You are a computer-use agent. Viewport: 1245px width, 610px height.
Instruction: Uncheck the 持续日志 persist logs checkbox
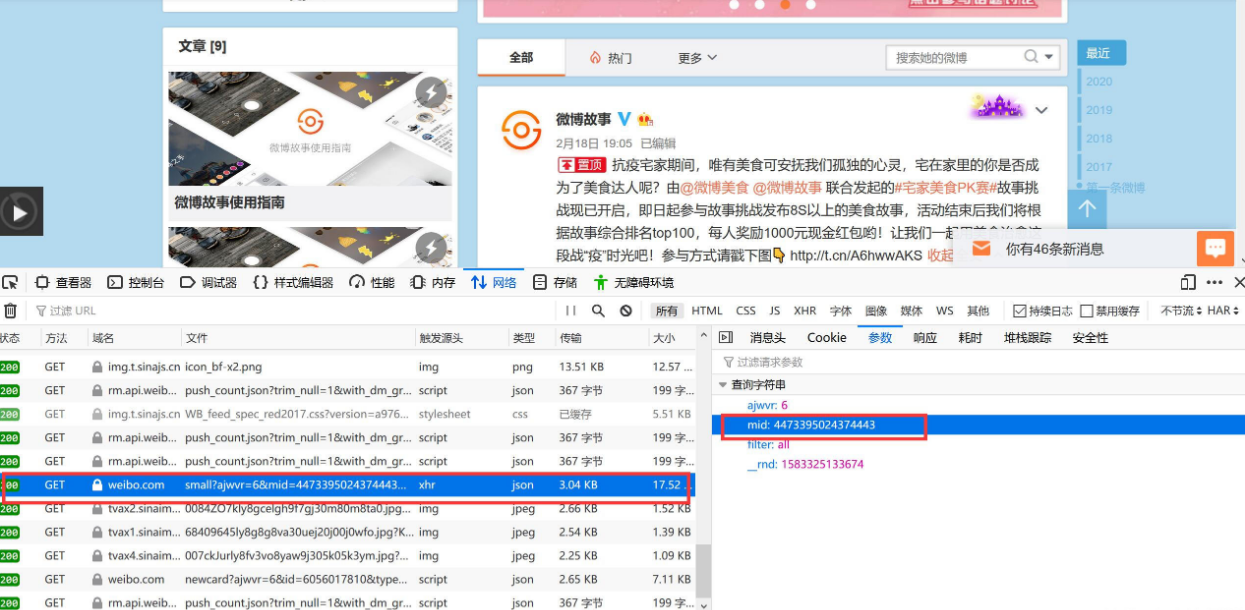pyautogui.click(x=1020, y=311)
